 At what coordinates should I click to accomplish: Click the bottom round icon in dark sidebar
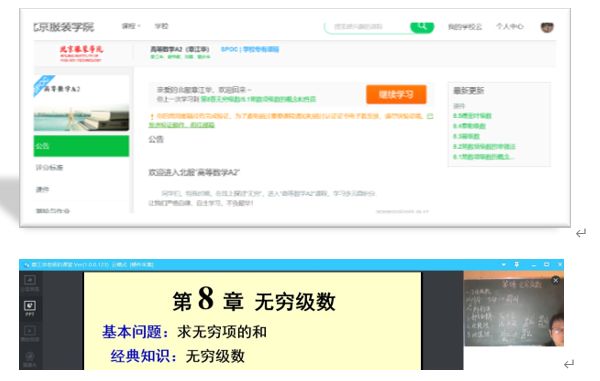click(x=30, y=358)
